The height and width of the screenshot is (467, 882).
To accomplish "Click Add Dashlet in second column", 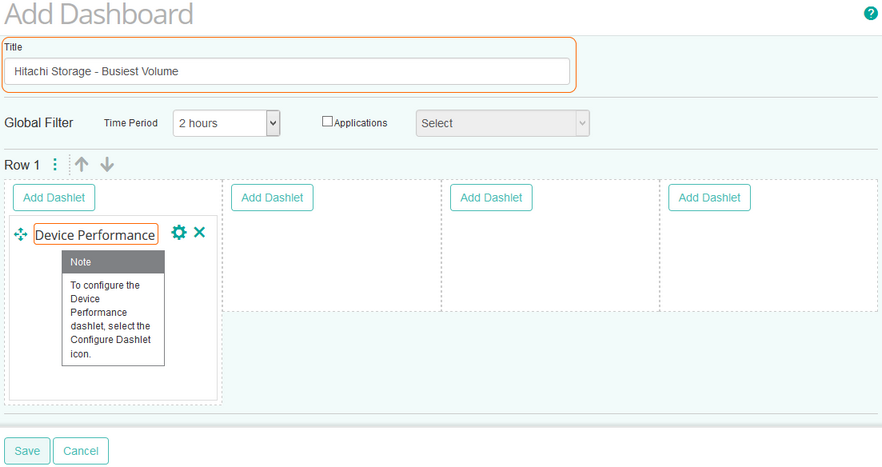I will [272, 198].
